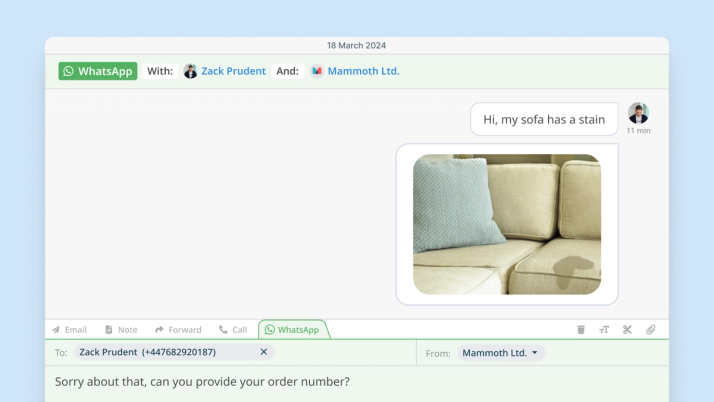Click the Mammoth Ltd. company logo

click(x=317, y=71)
